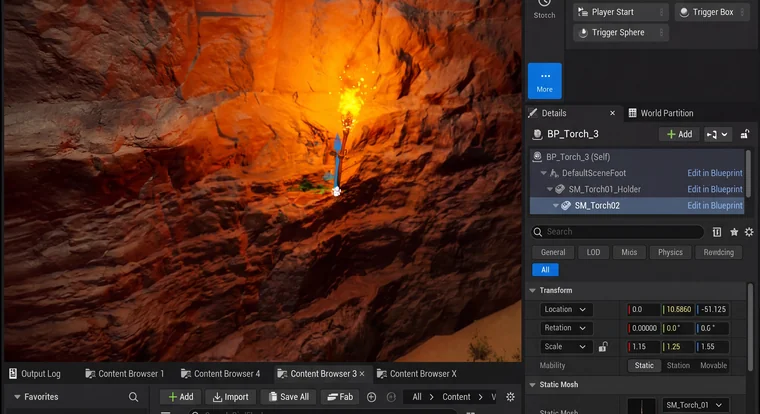760x414 pixels.
Task: Open the SM_Torch_01 static mesh dropdown
Action: (694, 405)
